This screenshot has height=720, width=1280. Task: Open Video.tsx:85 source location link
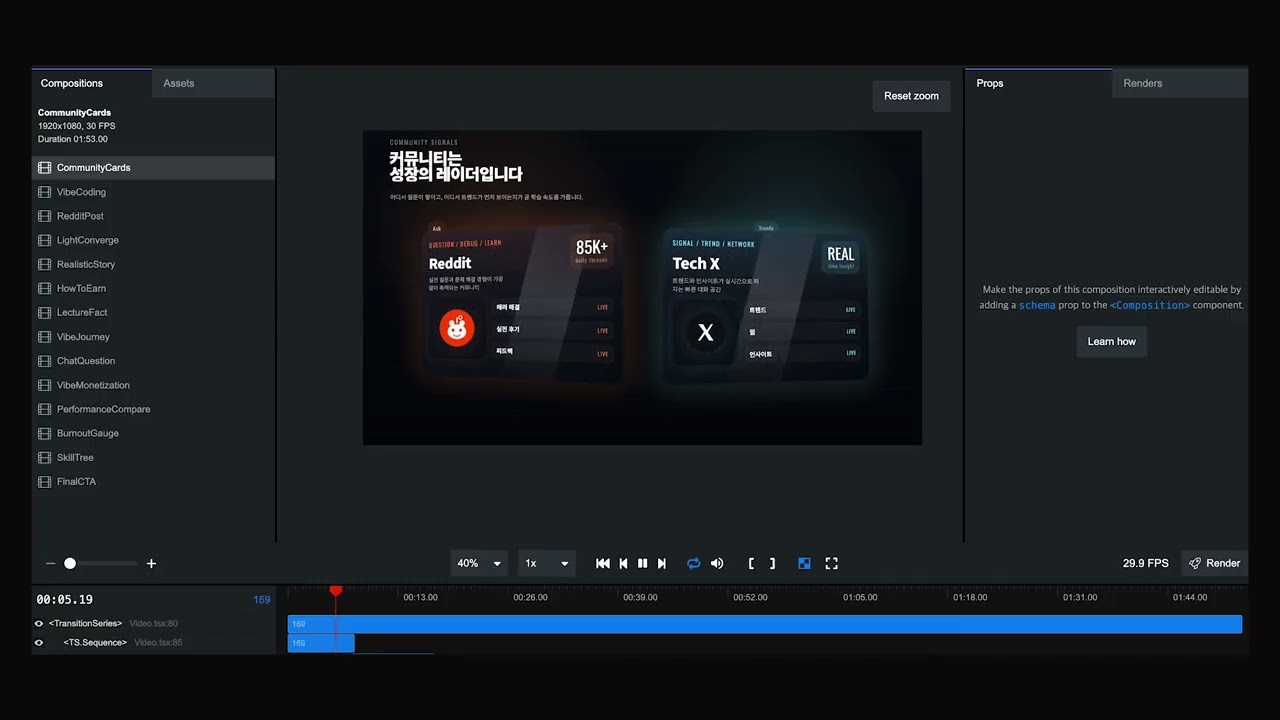tap(159, 643)
